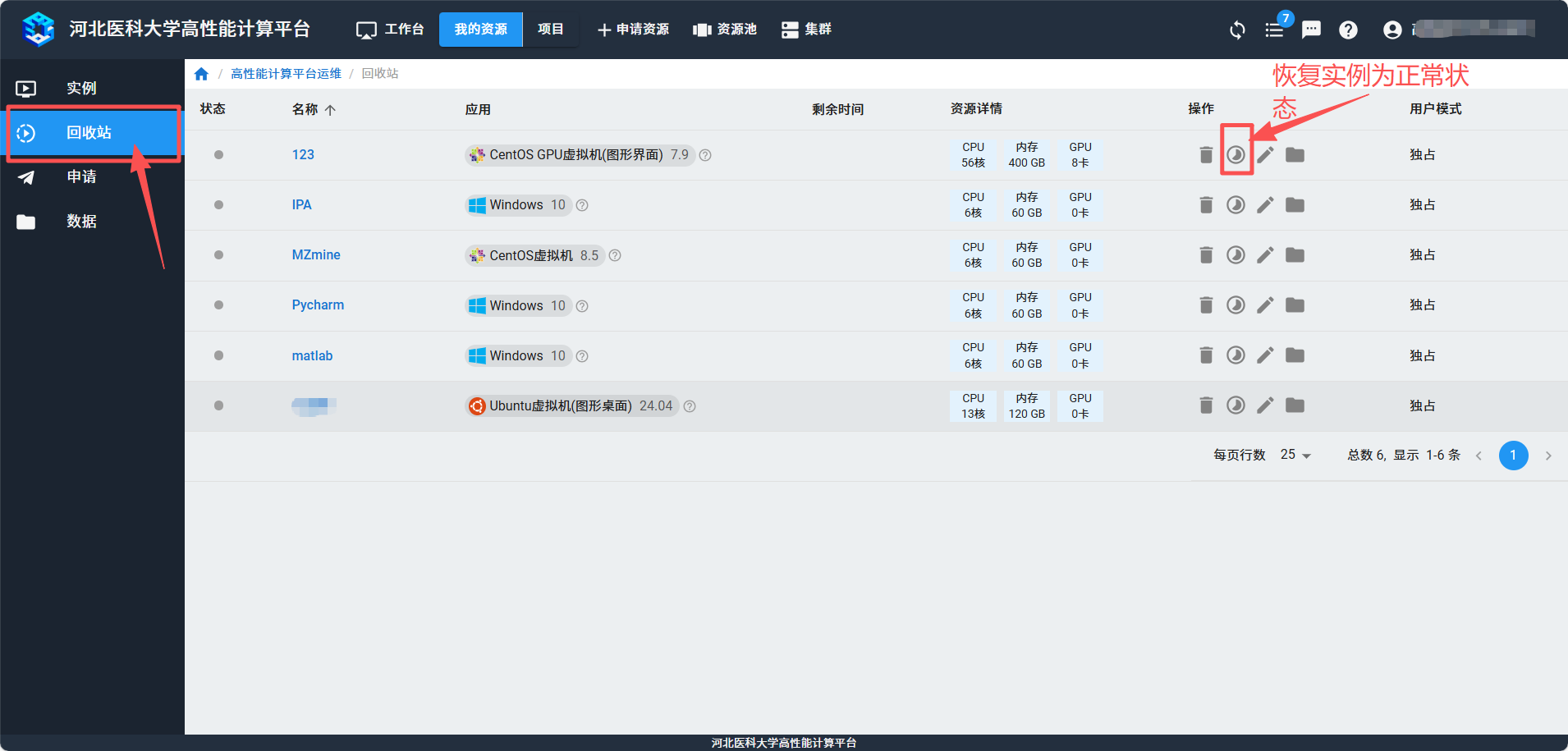
Task: Delete the IPA instance via trash icon
Action: click(x=1205, y=205)
